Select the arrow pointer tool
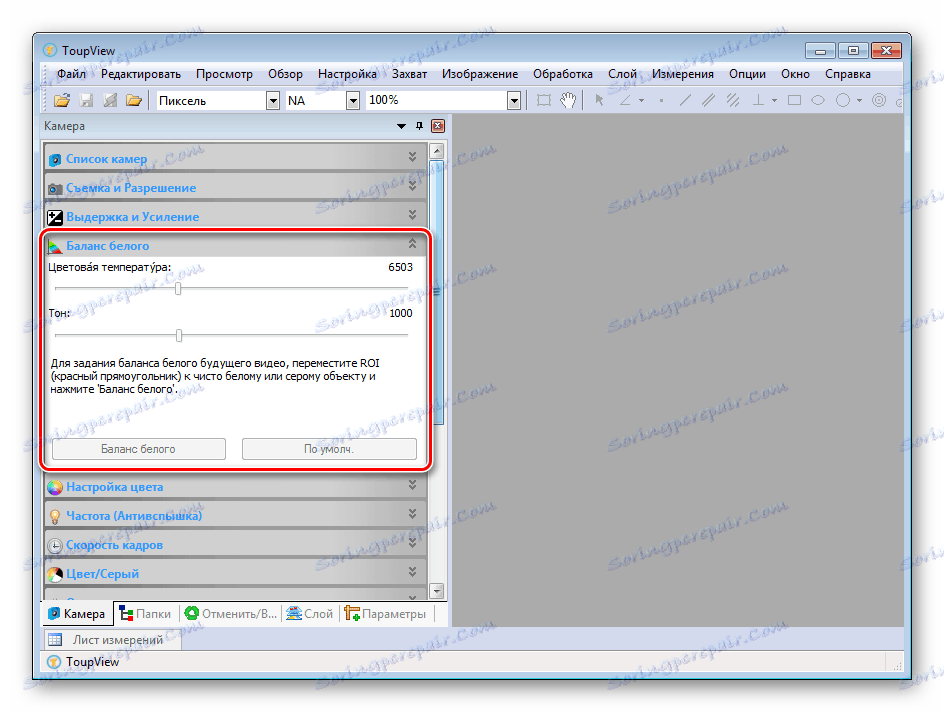The image size is (944, 712). point(599,101)
